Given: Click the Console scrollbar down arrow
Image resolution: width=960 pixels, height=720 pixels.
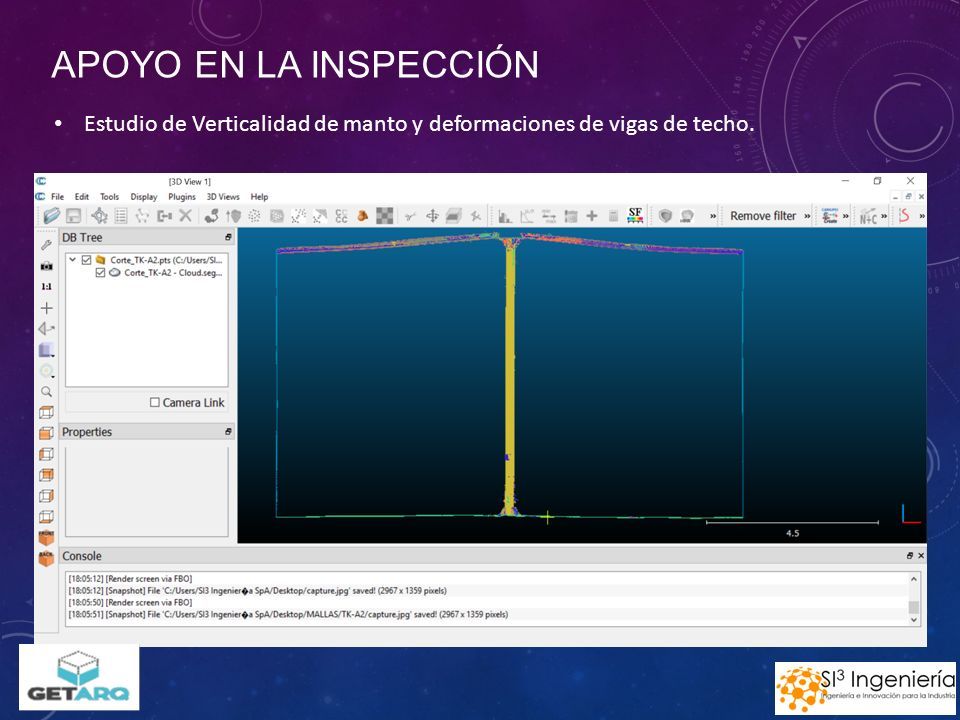Looking at the screenshot, I should click(914, 620).
